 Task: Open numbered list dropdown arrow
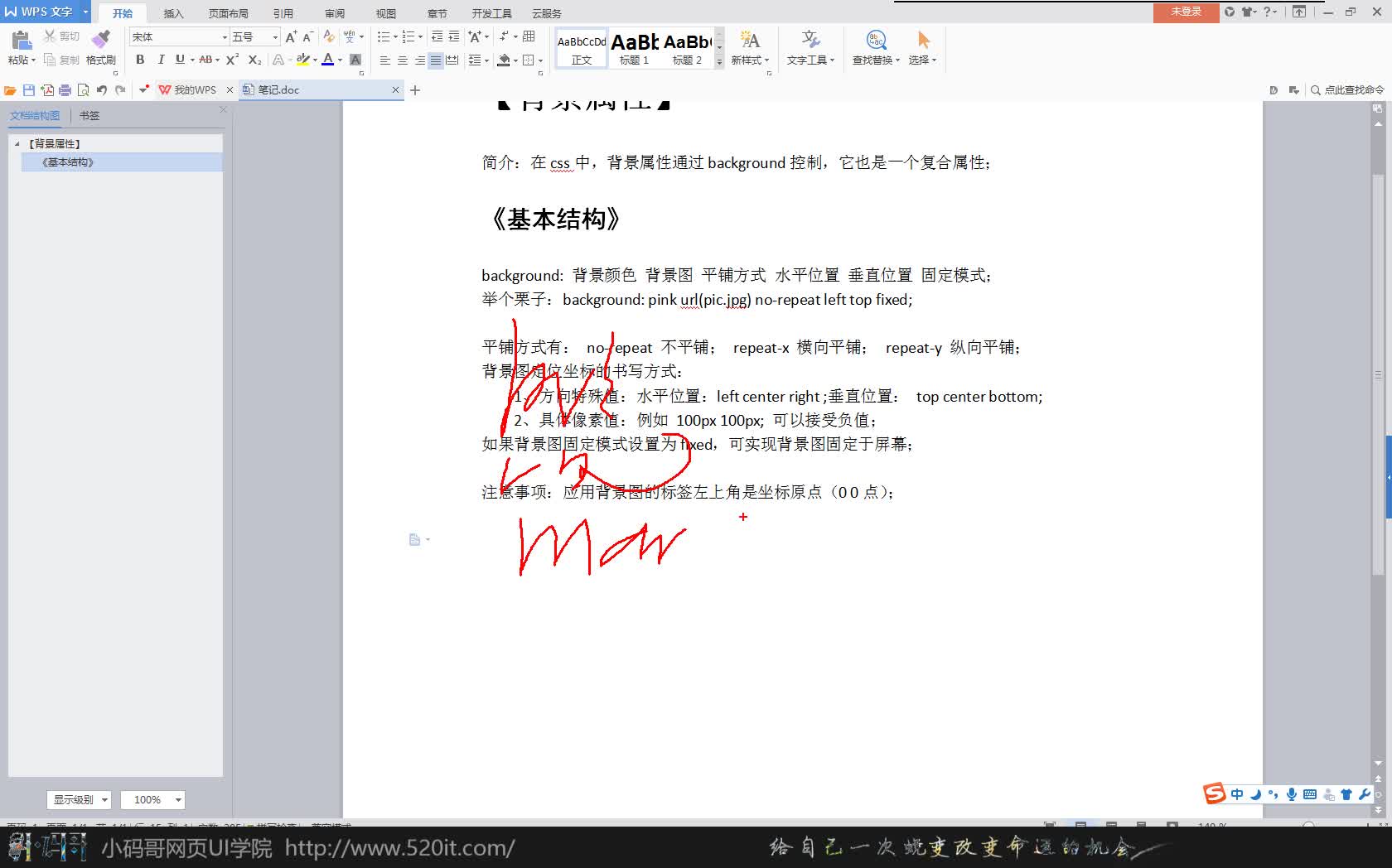click(x=420, y=36)
